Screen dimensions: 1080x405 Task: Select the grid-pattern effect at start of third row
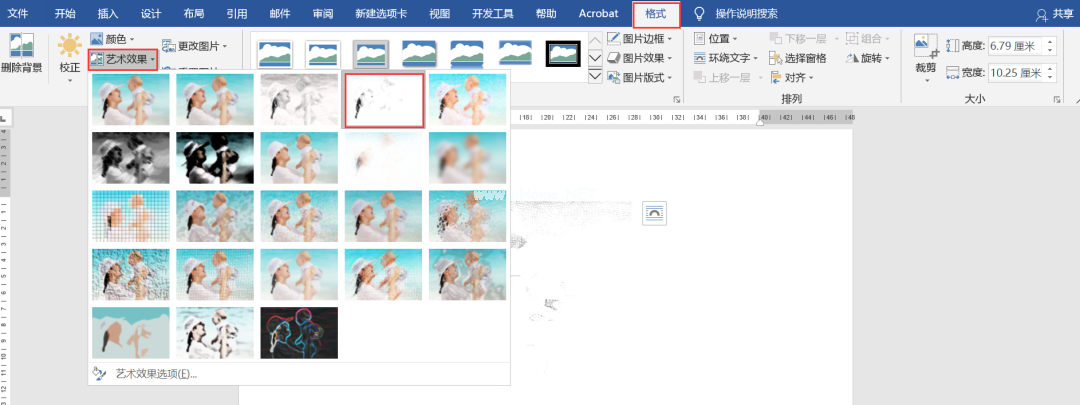click(131, 216)
